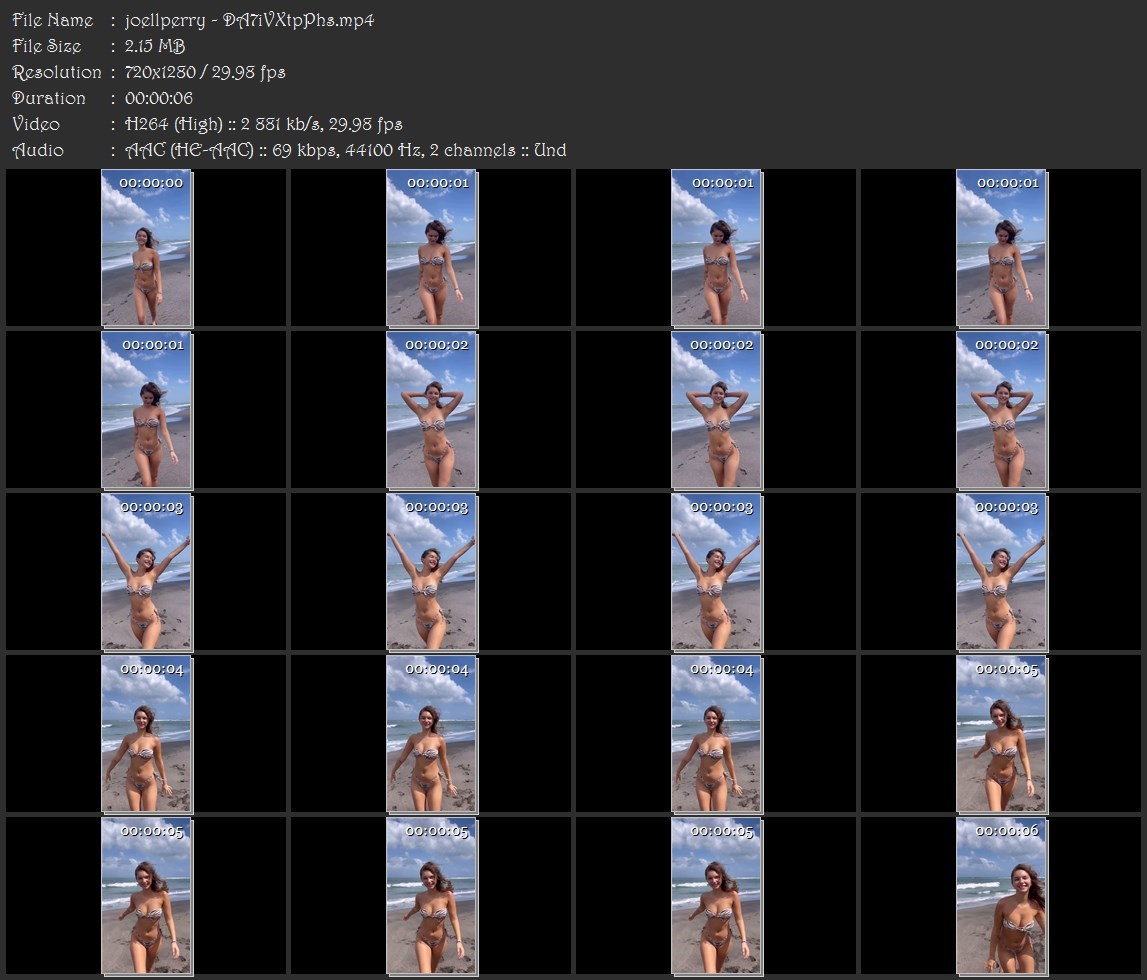The height and width of the screenshot is (980, 1147).
Task: Click the 'Resolution' label
Action: [57, 72]
